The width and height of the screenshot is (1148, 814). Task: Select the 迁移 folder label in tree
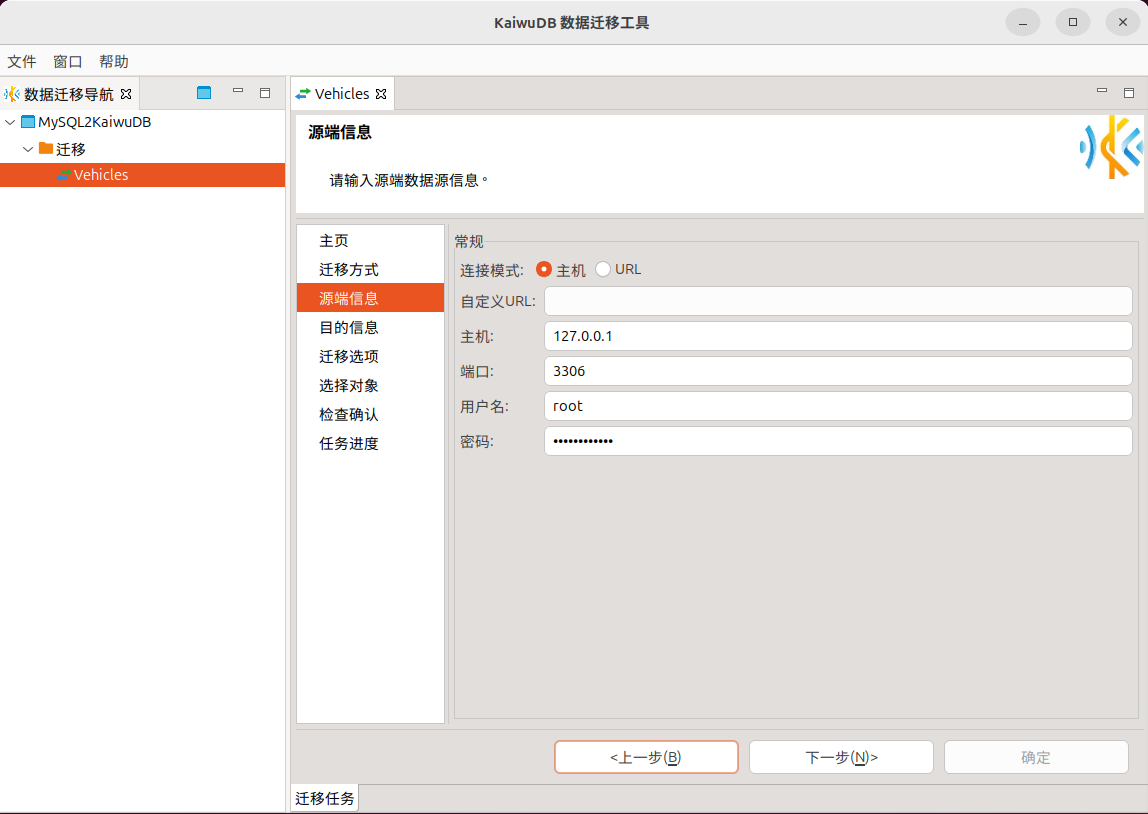tap(71, 149)
